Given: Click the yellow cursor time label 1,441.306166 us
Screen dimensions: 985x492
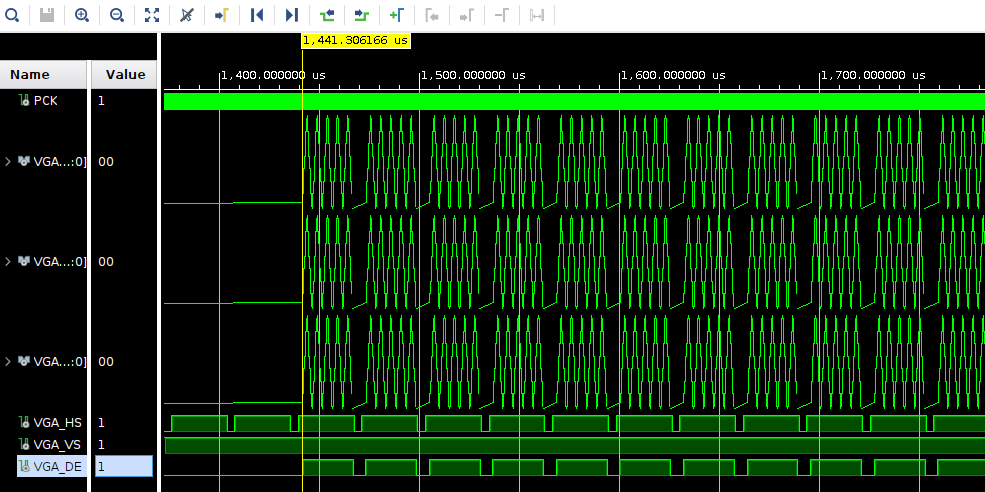Looking at the screenshot, I should click(356, 40).
